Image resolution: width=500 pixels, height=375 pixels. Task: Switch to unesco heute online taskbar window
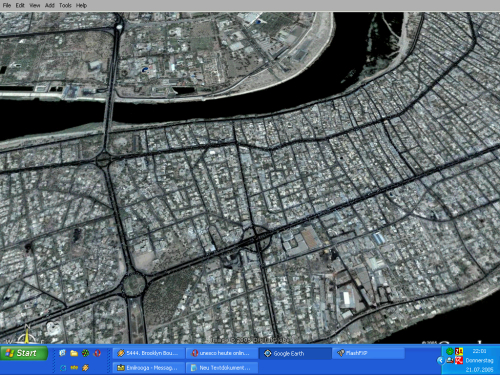point(222,353)
